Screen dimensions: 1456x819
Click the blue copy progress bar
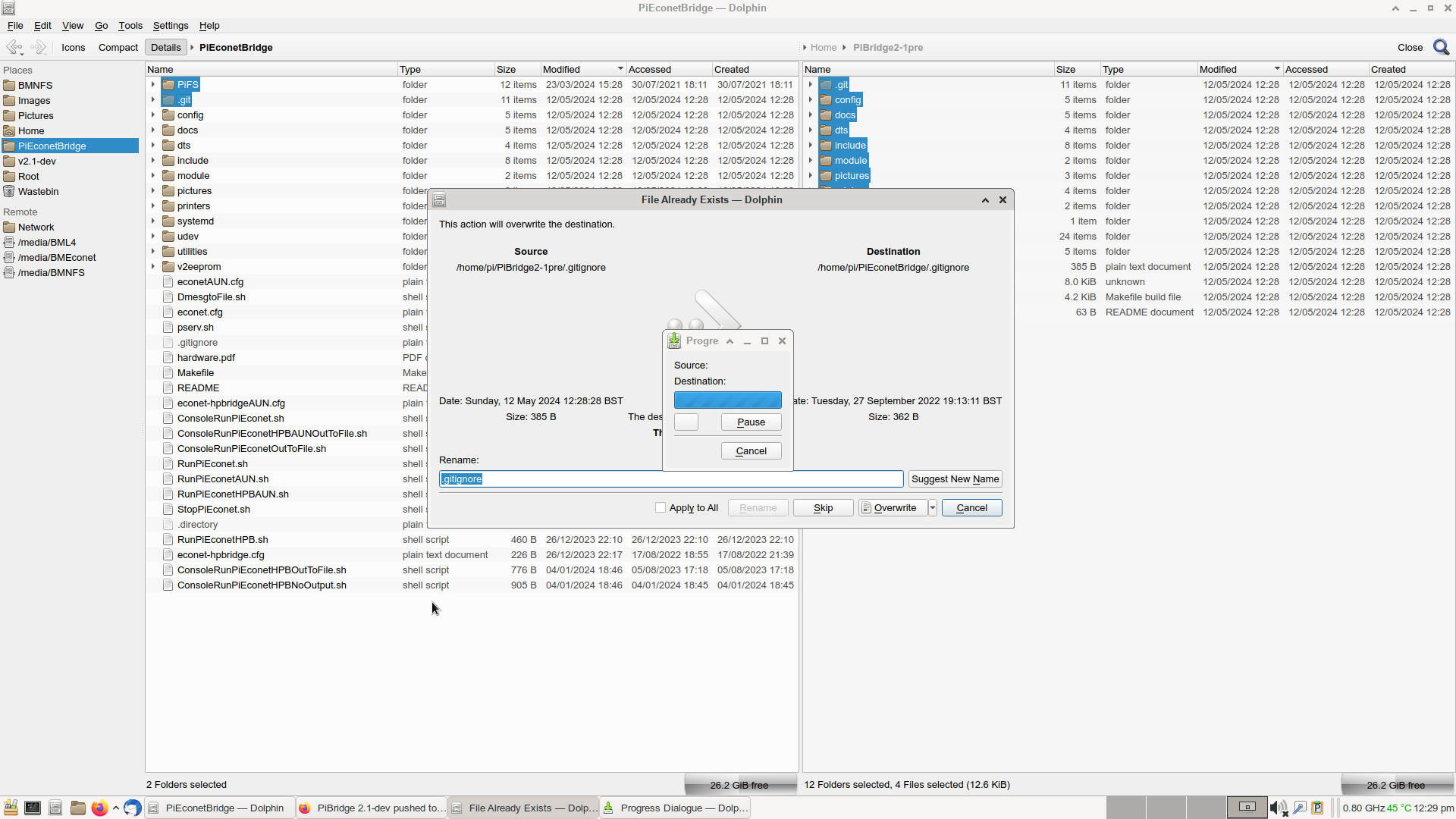tap(727, 400)
